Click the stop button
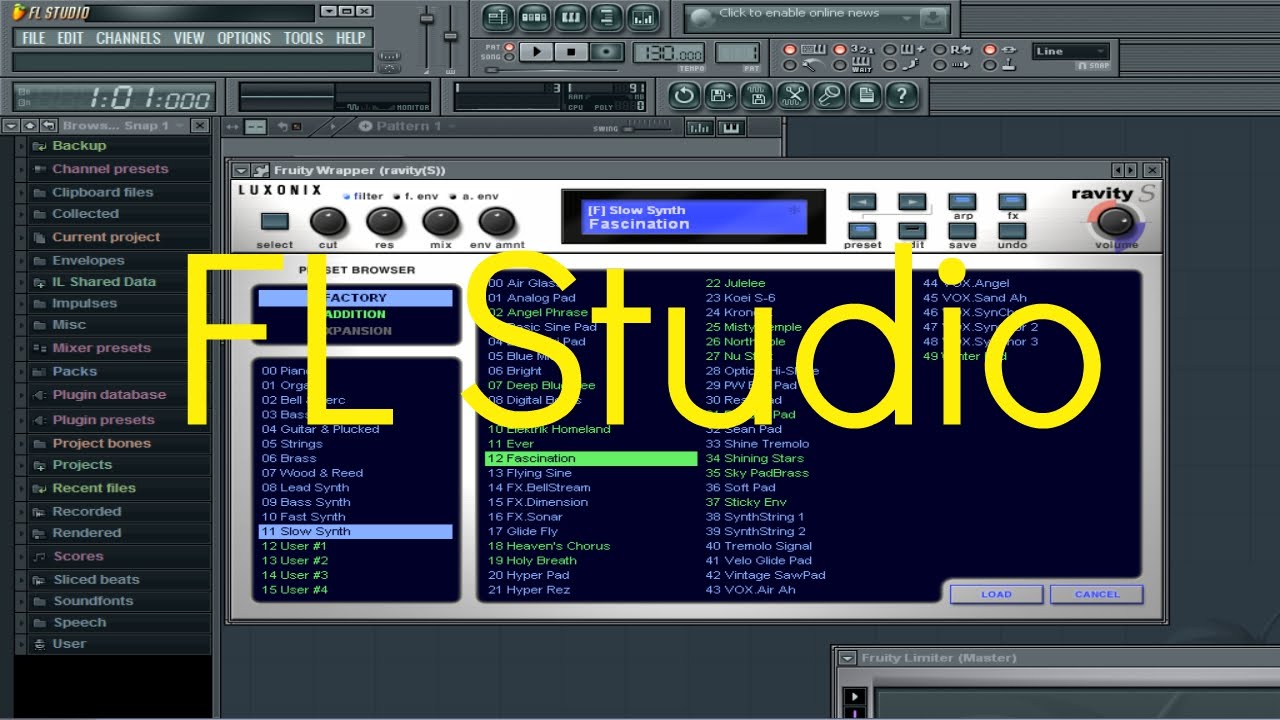This screenshot has height=720, width=1280. pos(571,52)
